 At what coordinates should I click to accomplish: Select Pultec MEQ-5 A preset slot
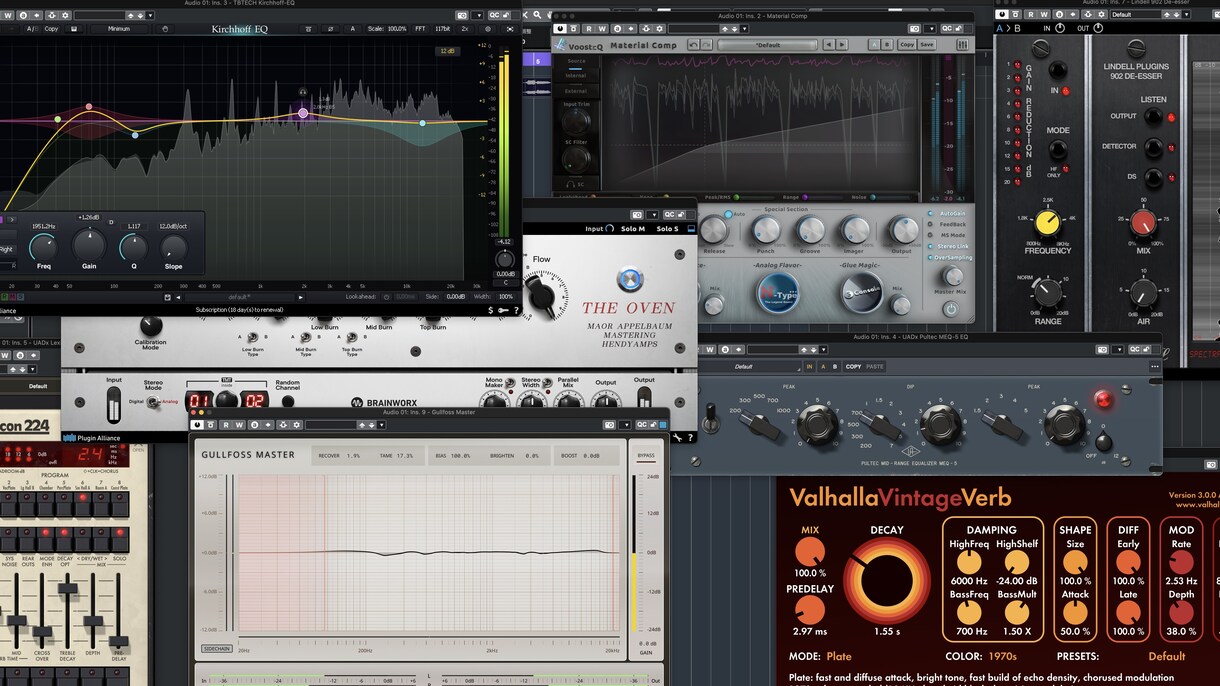pyautogui.click(x=823, y=367)
